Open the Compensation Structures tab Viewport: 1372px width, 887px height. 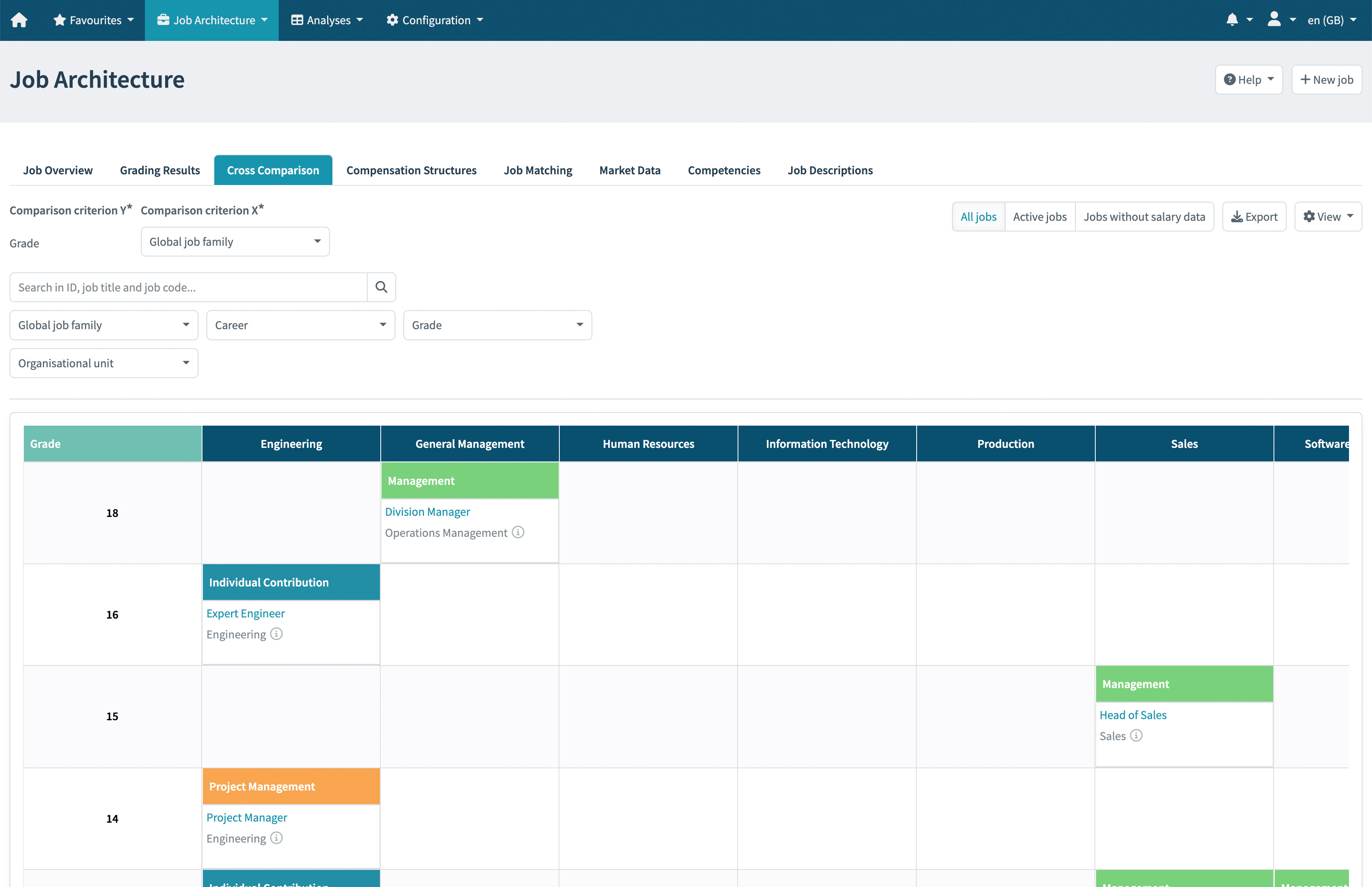(x=411, y=170)
